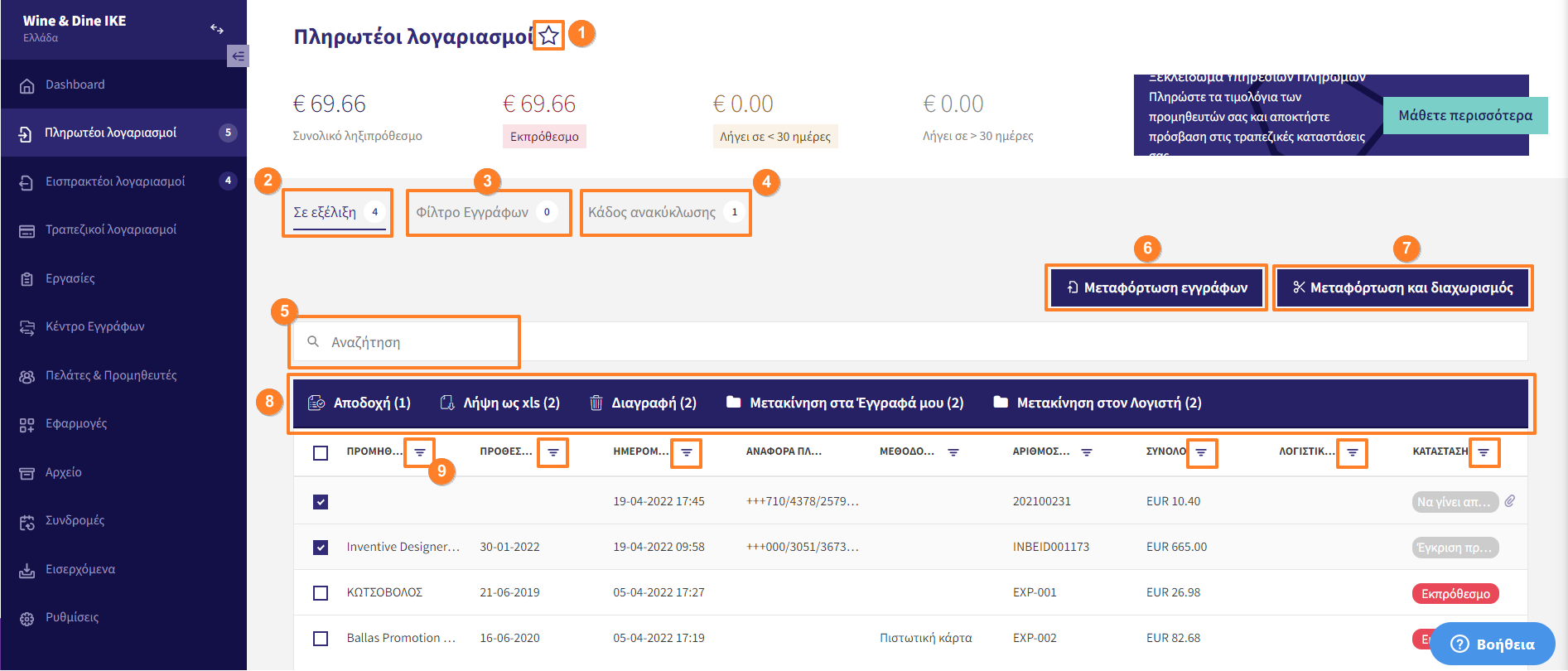Click Αποδοχή (1) bulk action
Viewport: 1568px width, 671px height.
click(x=359, y=403)
